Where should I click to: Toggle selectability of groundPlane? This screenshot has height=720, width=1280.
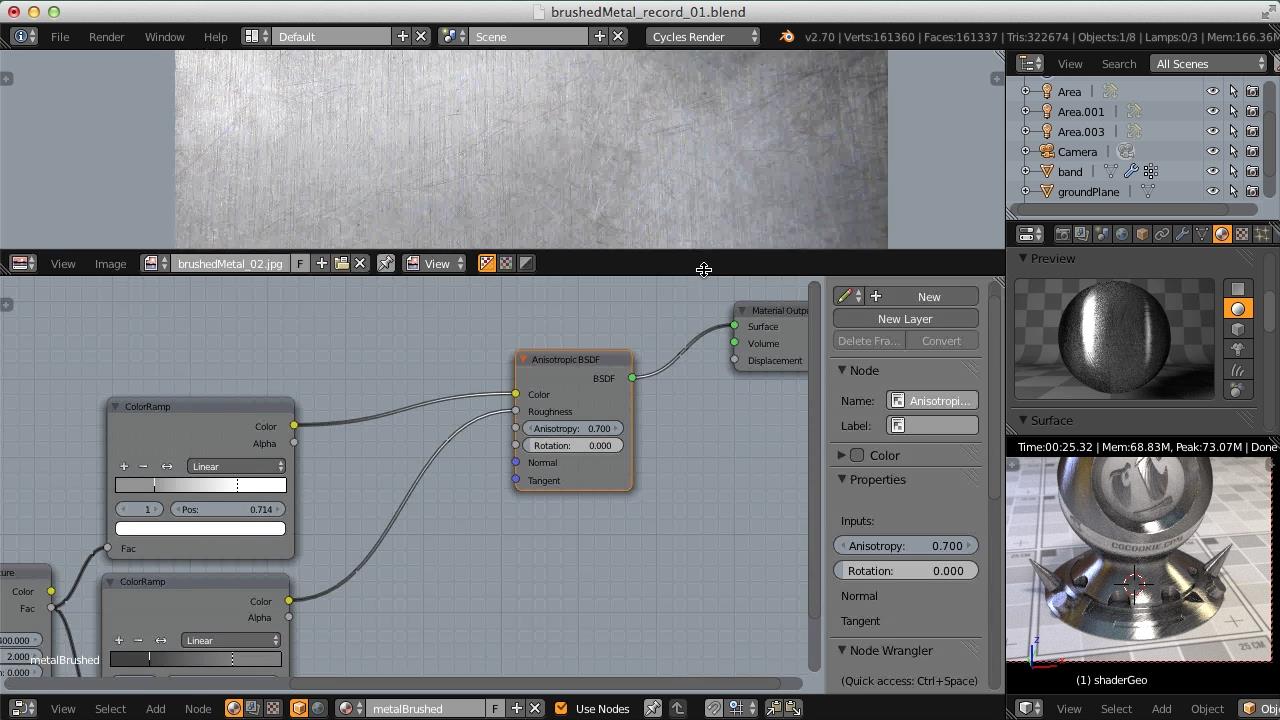(x=1233, y=191)
